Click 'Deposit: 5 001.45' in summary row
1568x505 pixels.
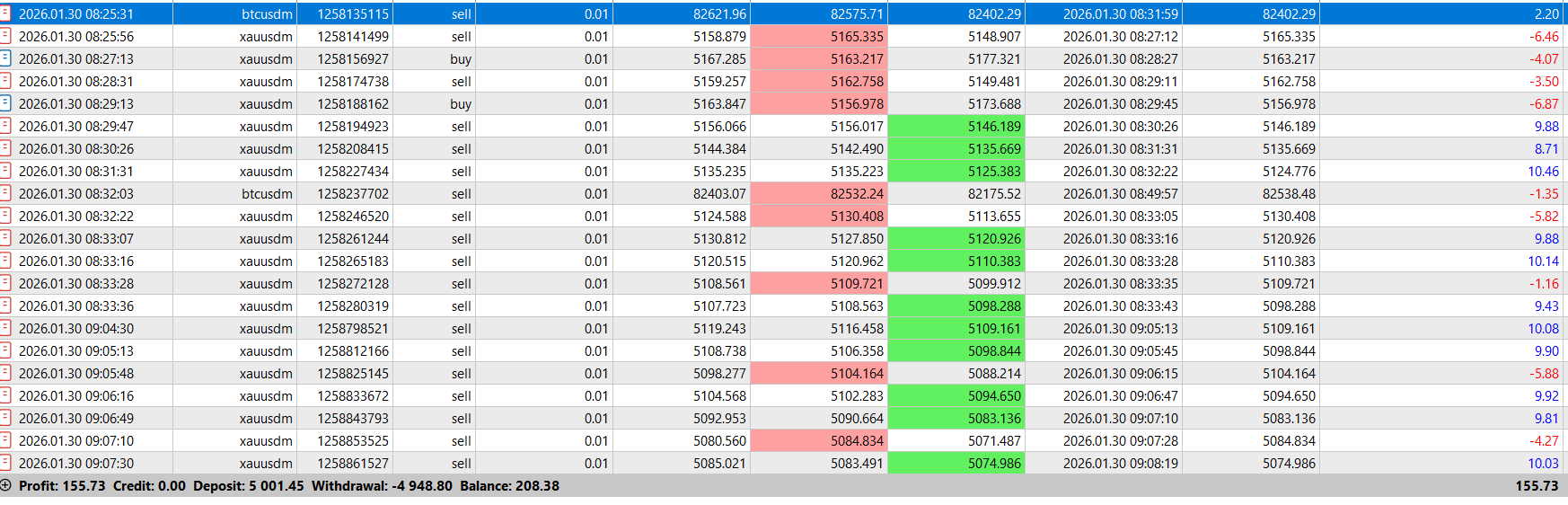pyautogui.click(x=249, y=486)
